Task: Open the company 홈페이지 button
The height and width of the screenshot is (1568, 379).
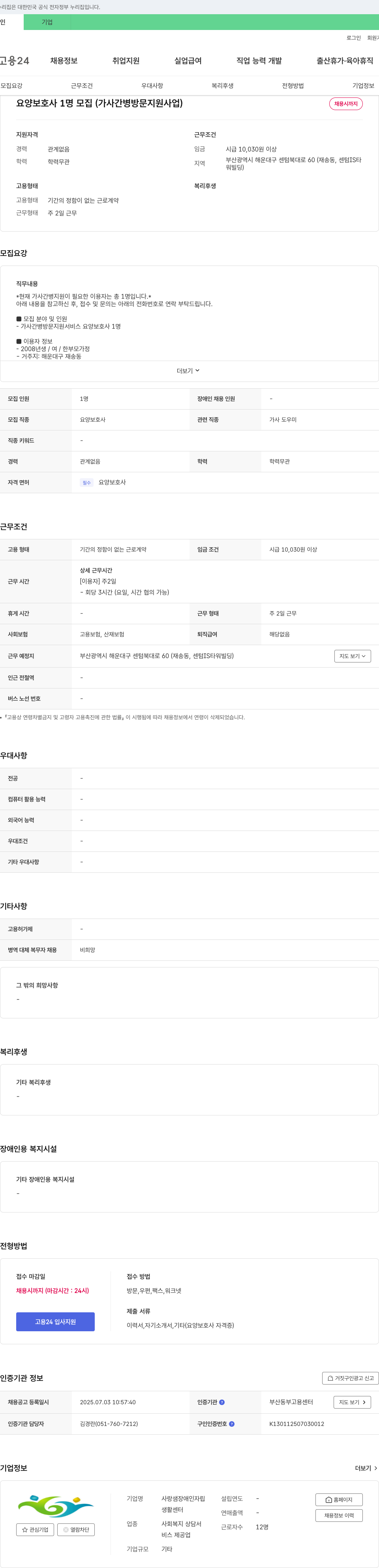Action: (x=339, y=1500)
